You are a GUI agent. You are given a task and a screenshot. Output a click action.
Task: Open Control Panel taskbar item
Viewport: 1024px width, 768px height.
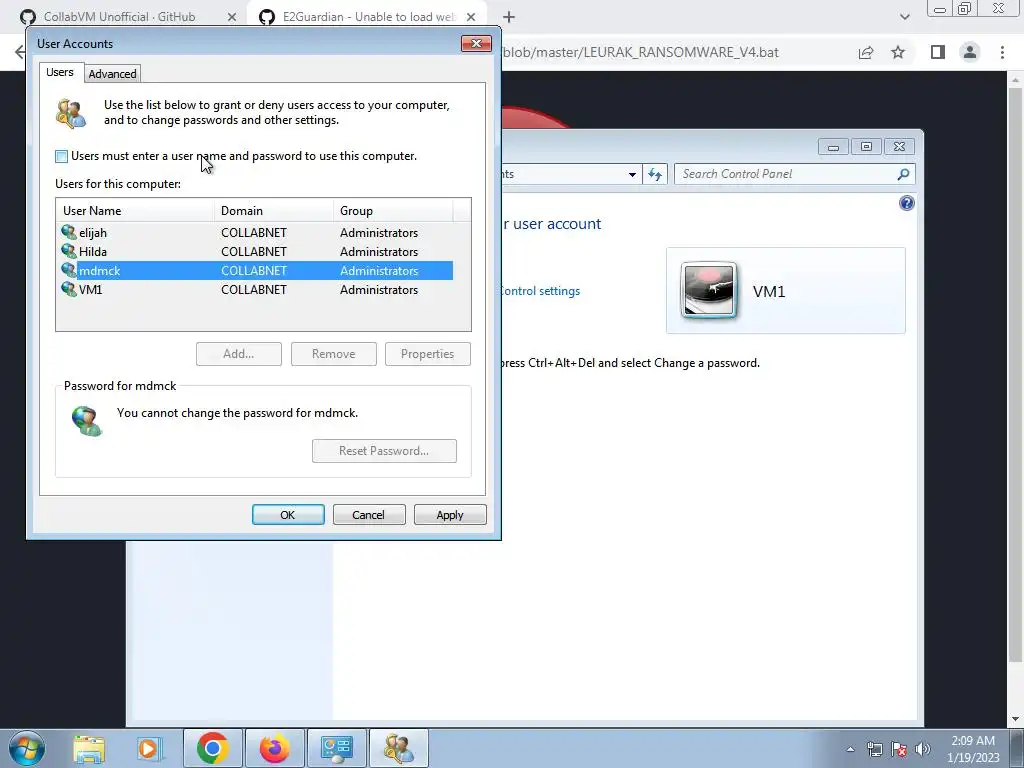coord(336,748)
